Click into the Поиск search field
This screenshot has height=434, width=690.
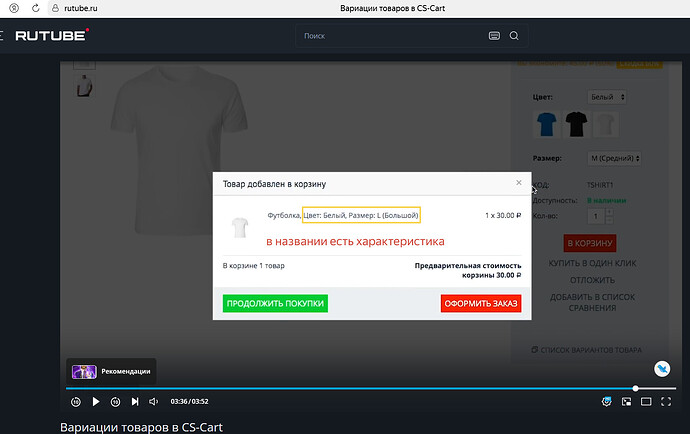[390, 37]
